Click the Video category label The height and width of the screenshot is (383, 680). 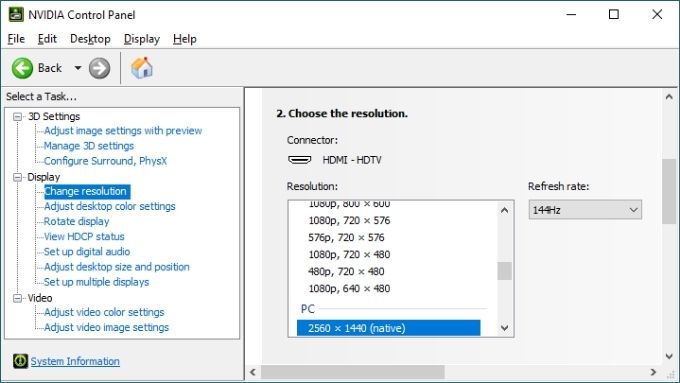coord(40,298)
